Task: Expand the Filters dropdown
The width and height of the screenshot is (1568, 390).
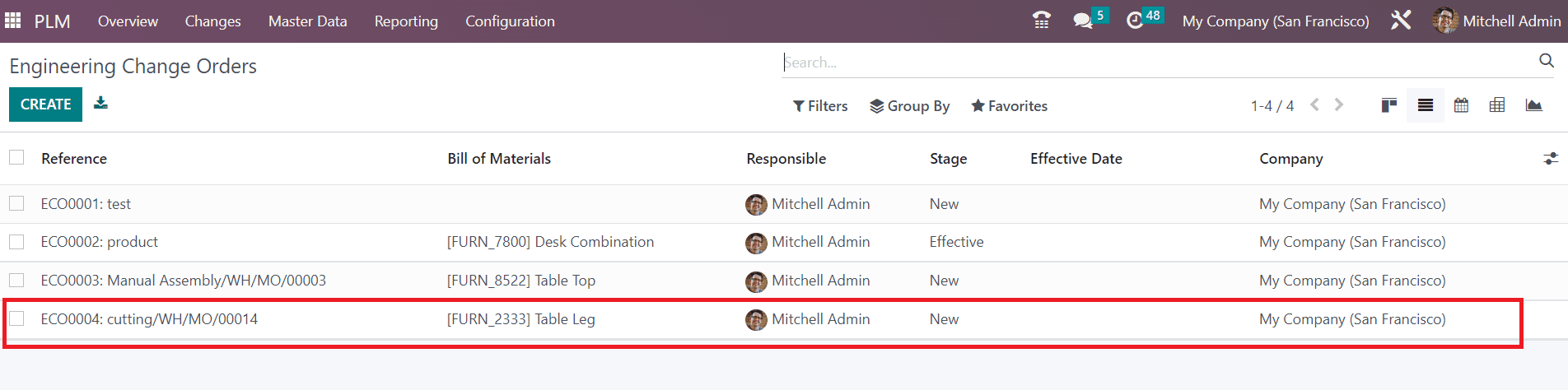Action: pyautogui.click(x=820, y=106)
